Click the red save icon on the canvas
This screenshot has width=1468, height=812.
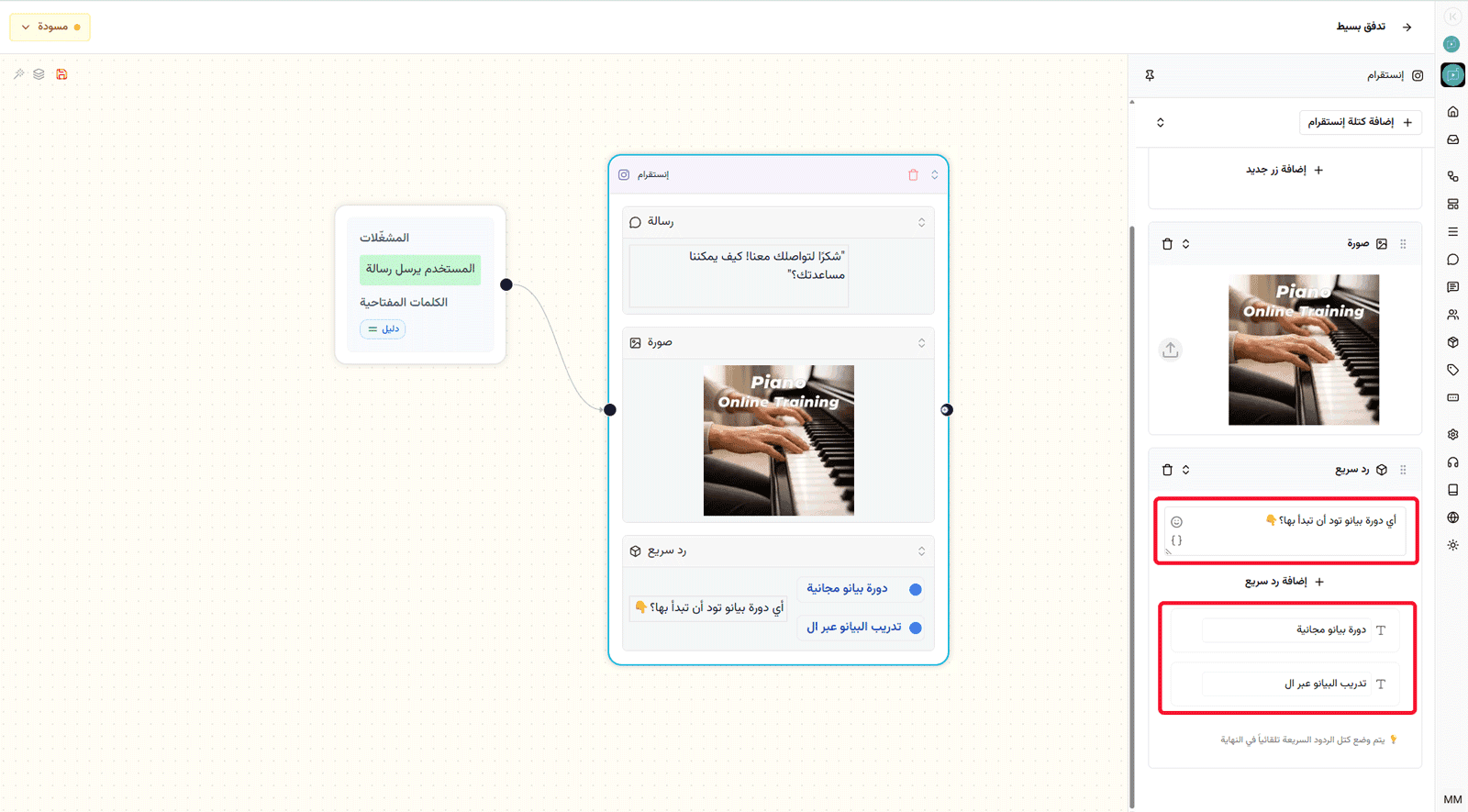[61, 74]
